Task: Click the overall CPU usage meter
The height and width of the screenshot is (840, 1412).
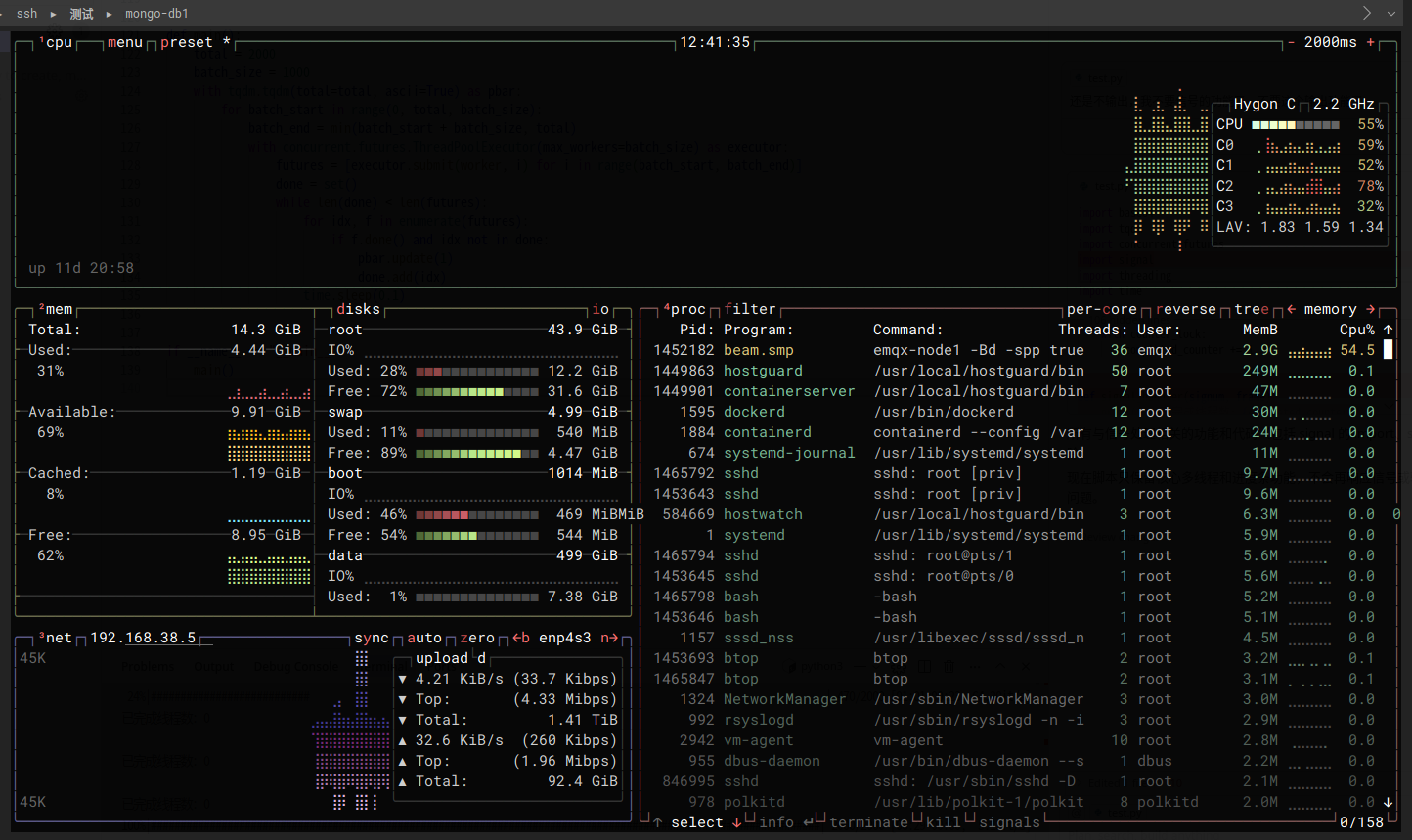Action: [1296, 124]
